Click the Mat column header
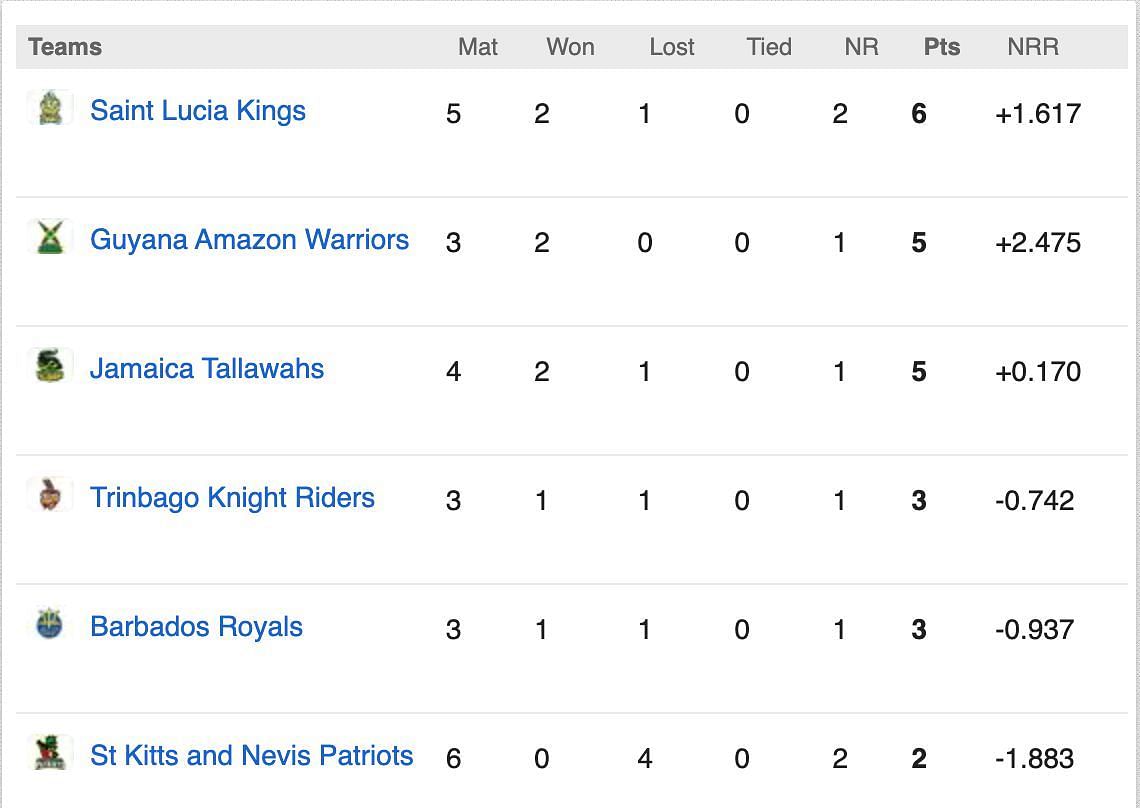 tap(478, 47)
